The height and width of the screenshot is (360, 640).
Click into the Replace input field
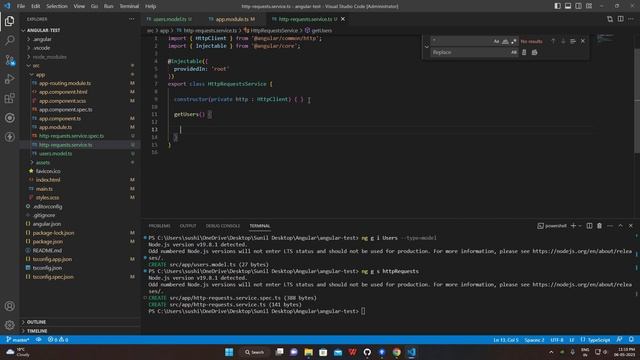pos(469,52)
